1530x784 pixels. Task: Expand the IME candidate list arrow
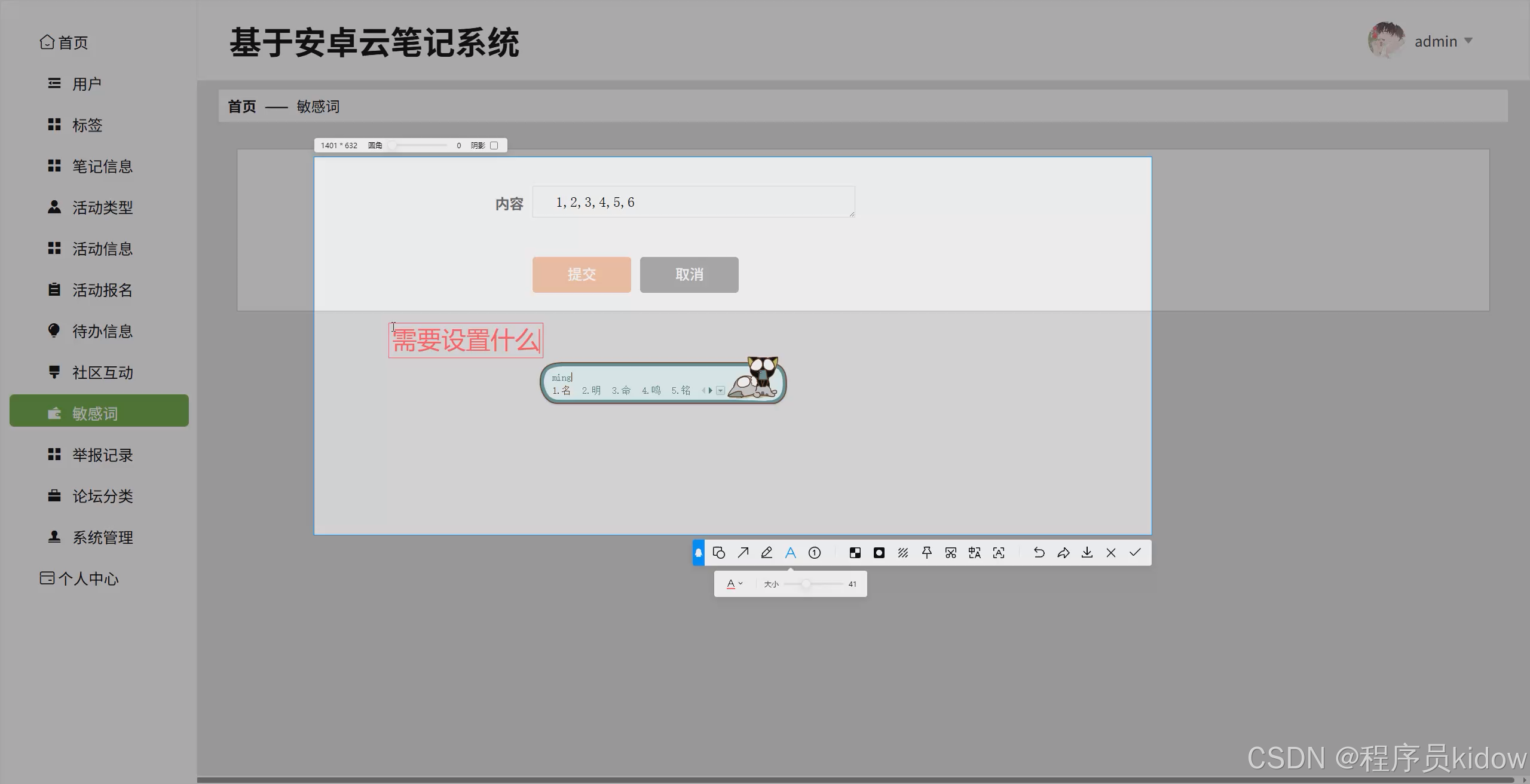click(721, 391)
